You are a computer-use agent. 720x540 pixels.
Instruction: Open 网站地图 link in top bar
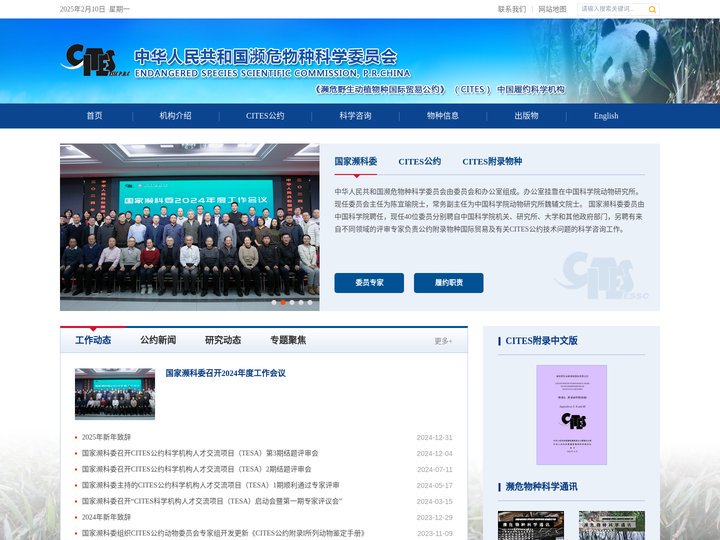(552, 9)
